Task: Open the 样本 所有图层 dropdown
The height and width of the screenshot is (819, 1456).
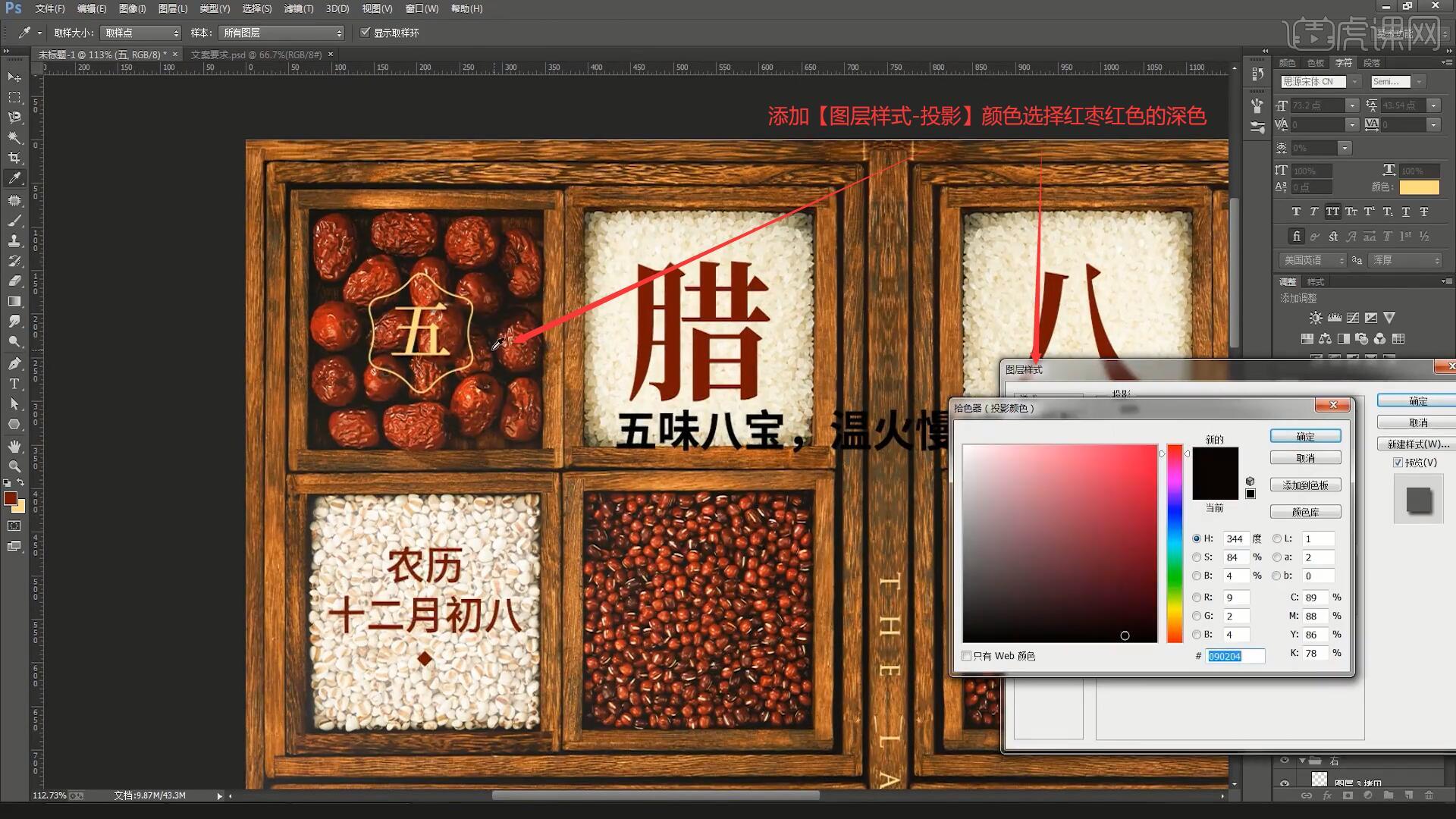Action: [x=281, y=33]
